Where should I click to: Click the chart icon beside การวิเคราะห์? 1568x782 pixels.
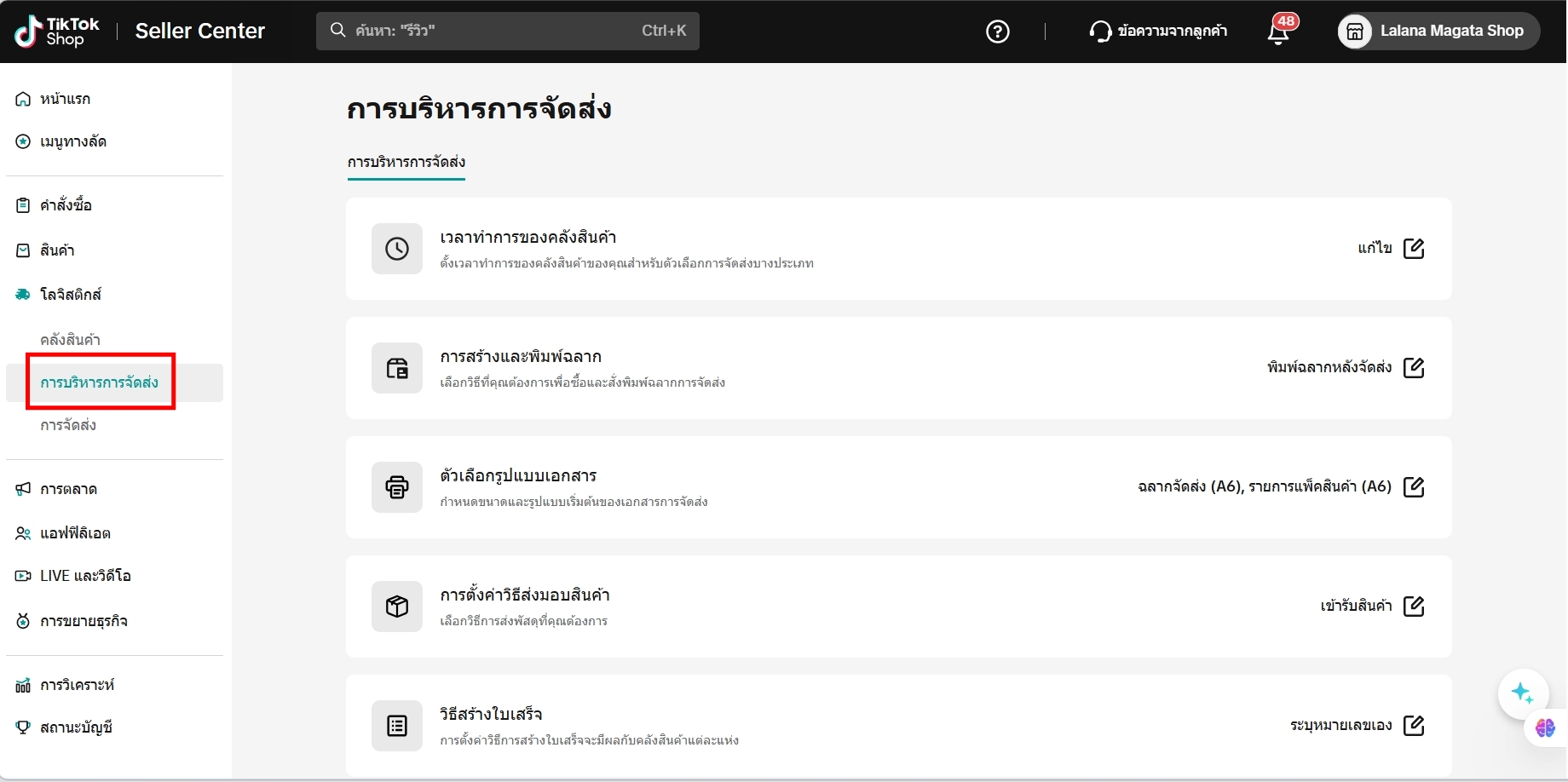(23, 685)
